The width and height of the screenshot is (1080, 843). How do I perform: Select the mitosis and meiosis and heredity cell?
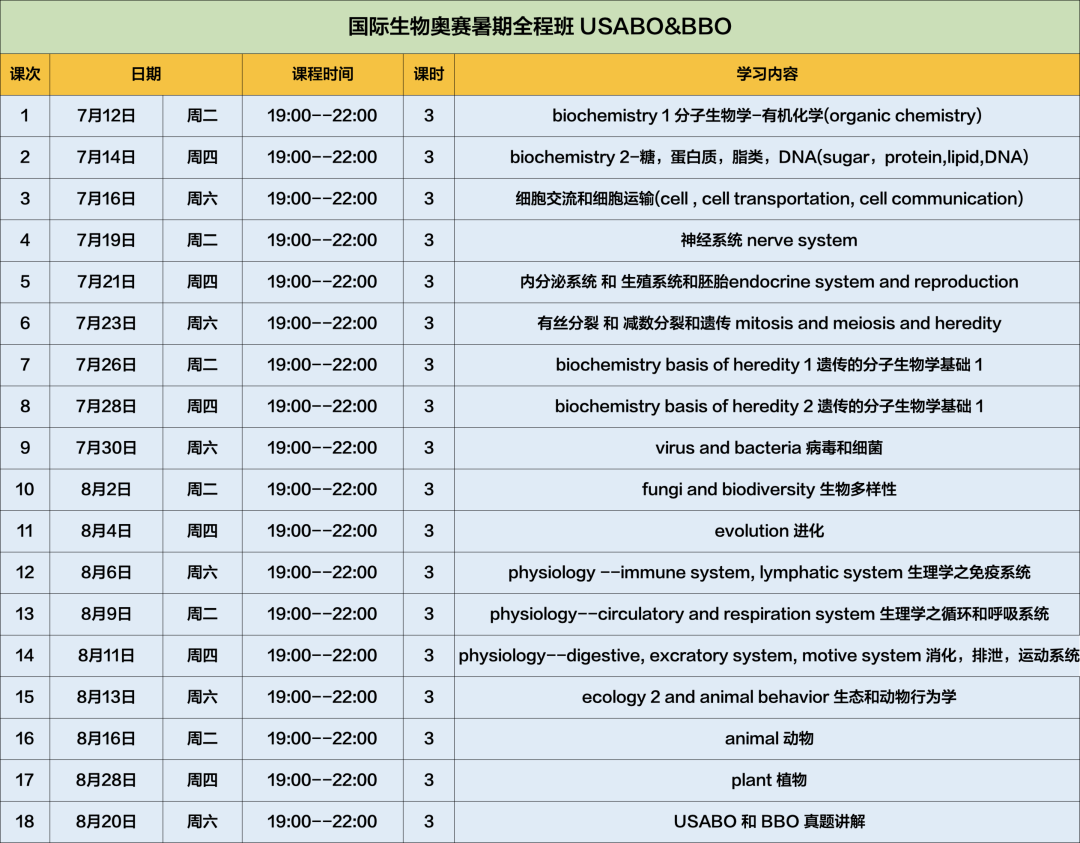click(x=767, y=323)
